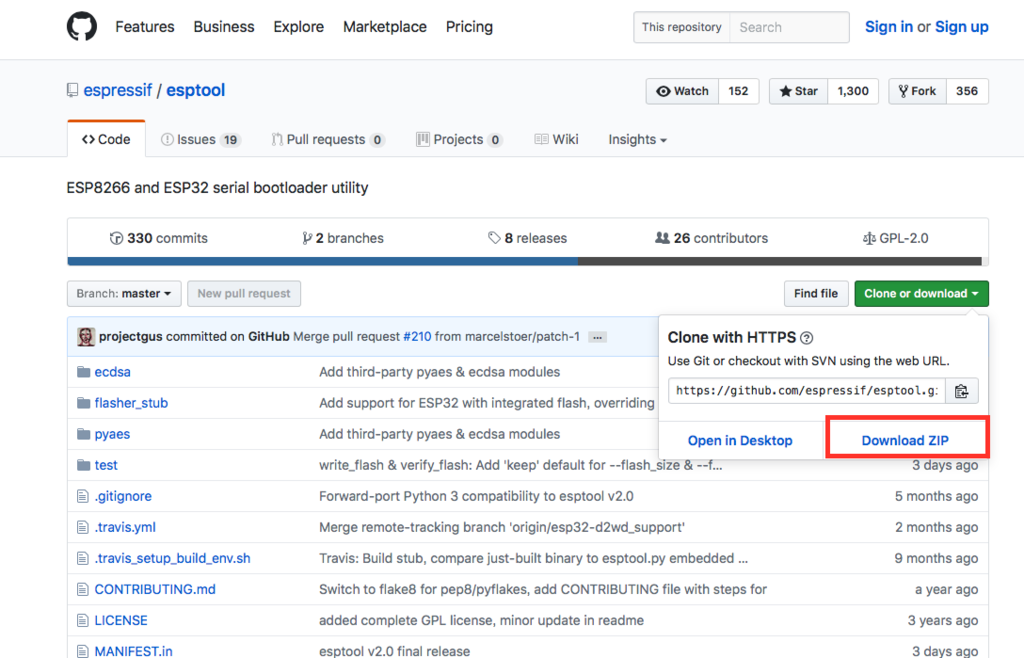Click the Sign in link

pyautogui.click(x=889, y=27)
